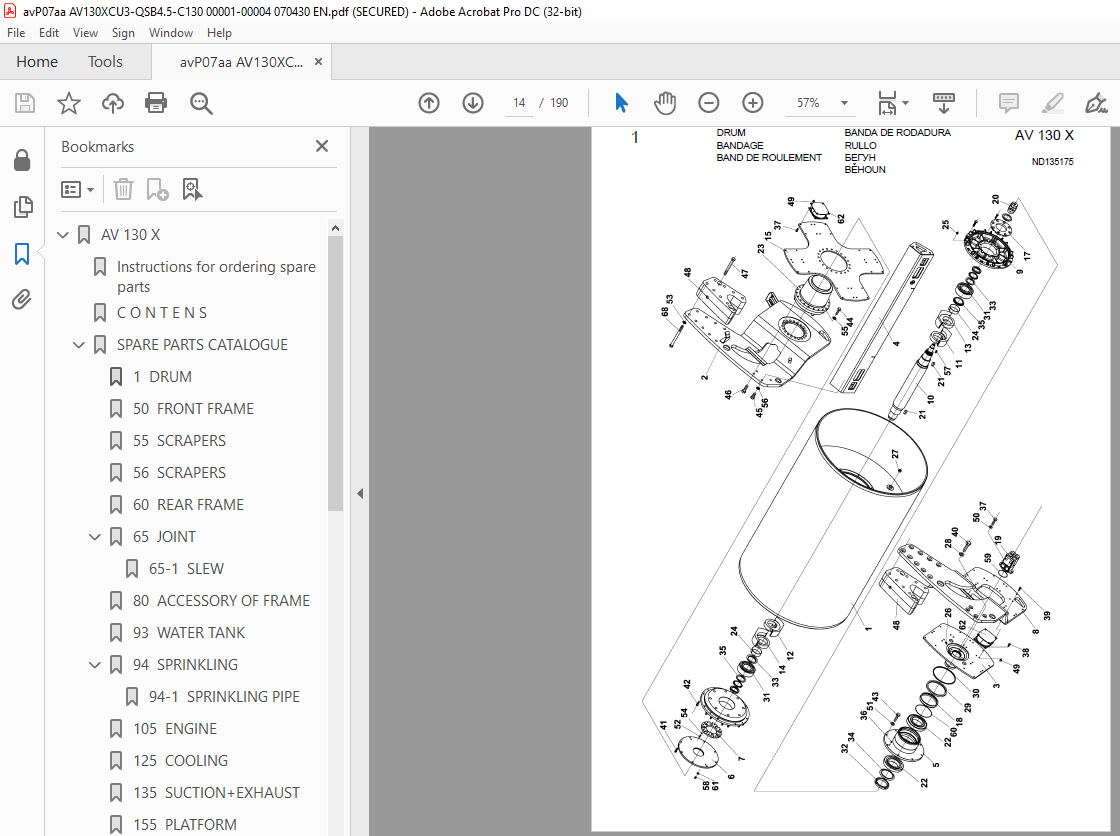Open fit page dropdown arrow
Screen dimensions: 1120x836
[905, 103]
